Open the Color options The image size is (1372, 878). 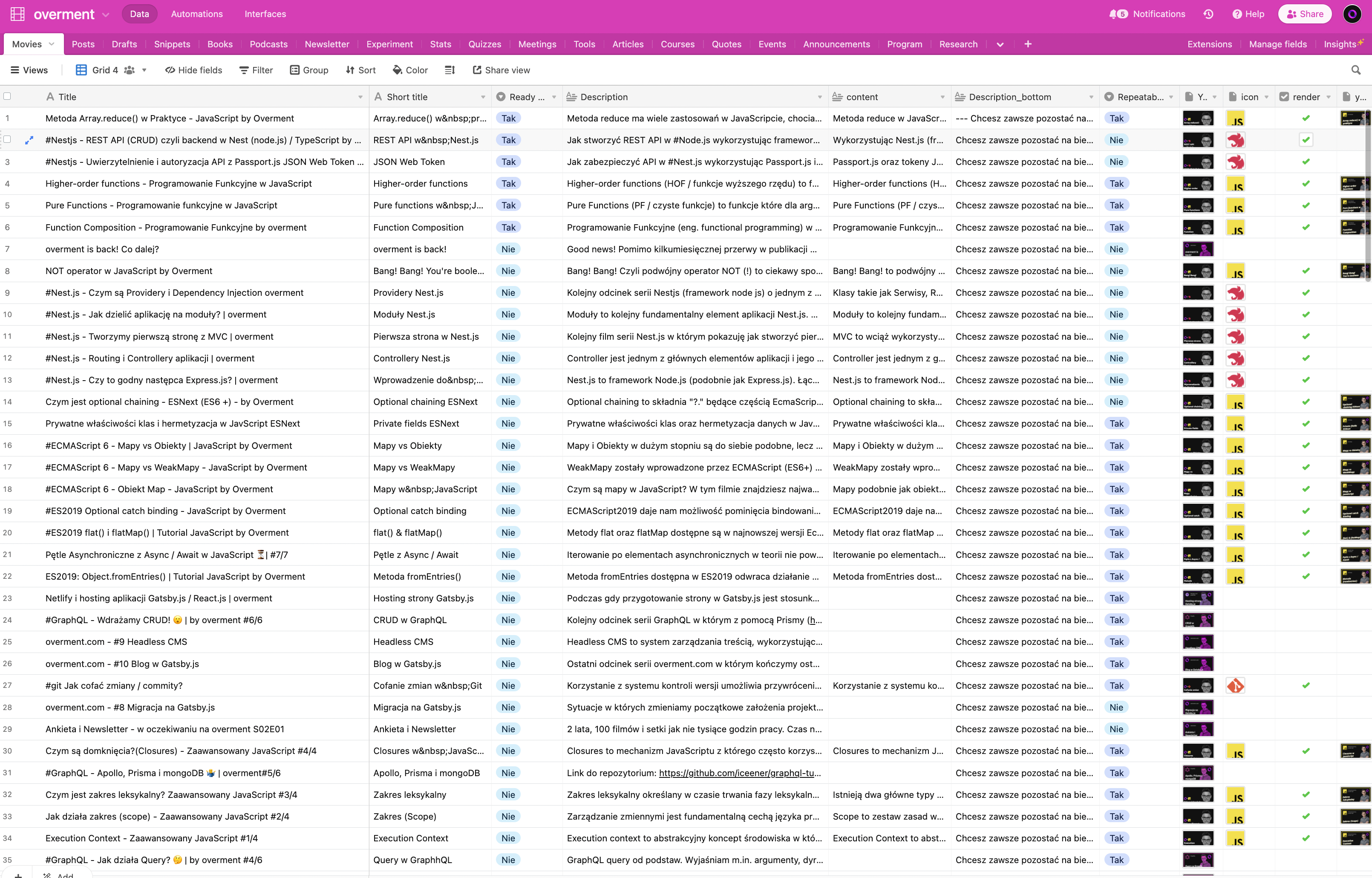(410, 70)
